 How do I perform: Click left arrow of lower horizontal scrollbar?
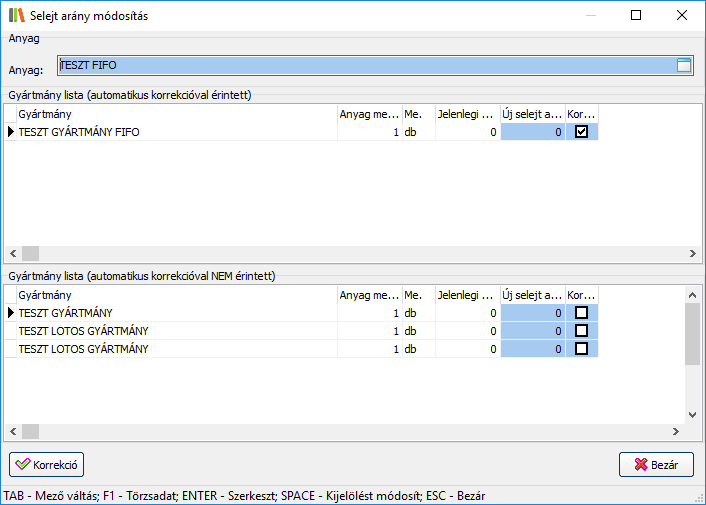(x=13, y=431)
